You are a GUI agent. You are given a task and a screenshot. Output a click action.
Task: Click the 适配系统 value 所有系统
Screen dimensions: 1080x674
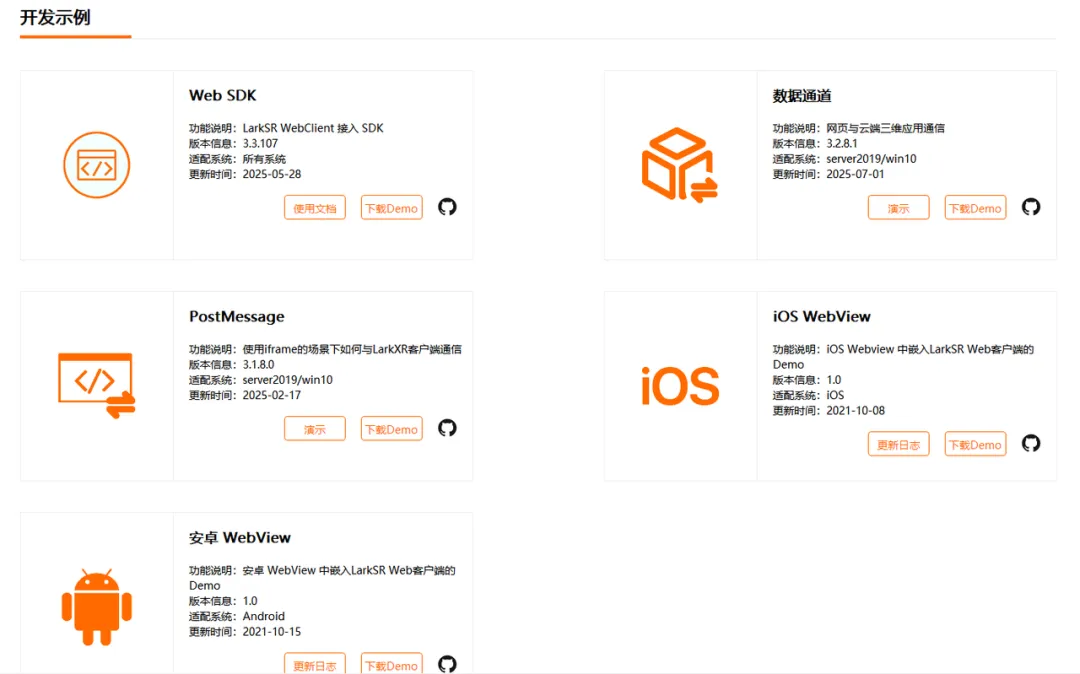[x=264, y=159]
